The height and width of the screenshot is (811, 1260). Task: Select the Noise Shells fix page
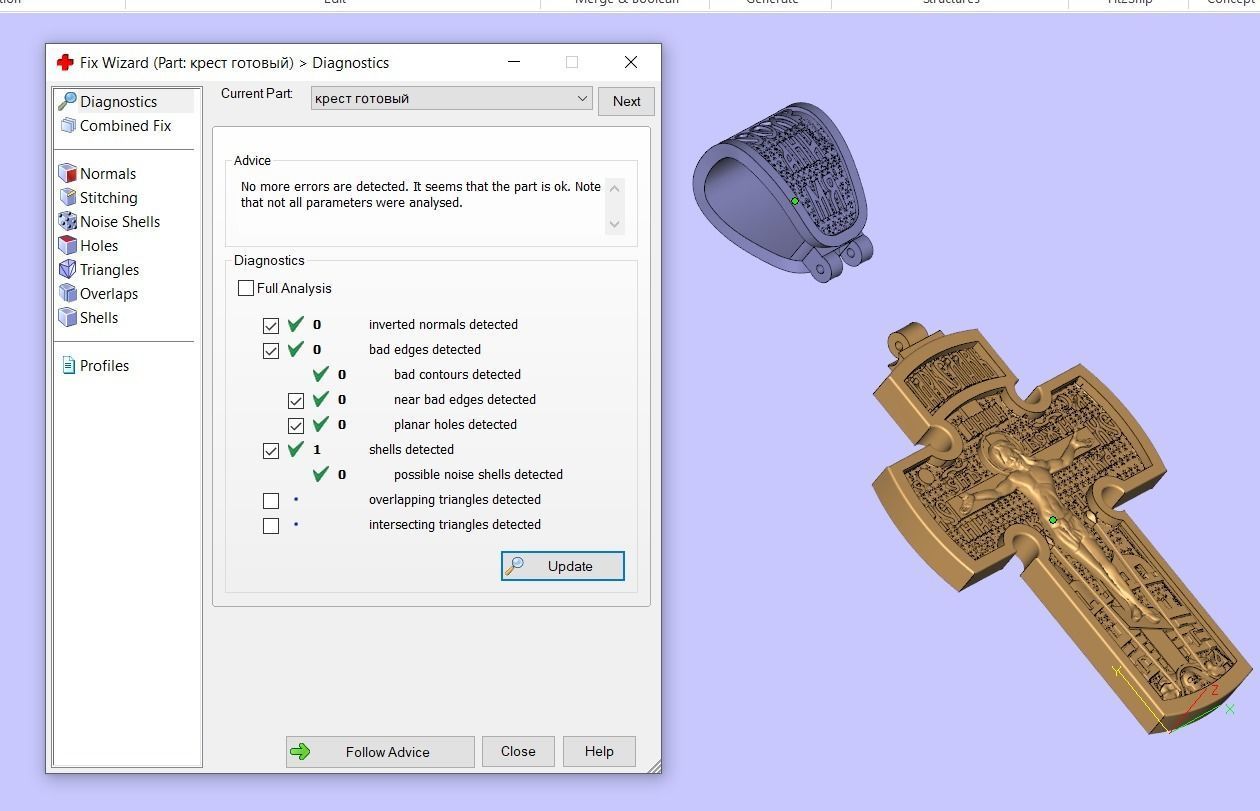(x=109, y=221)
